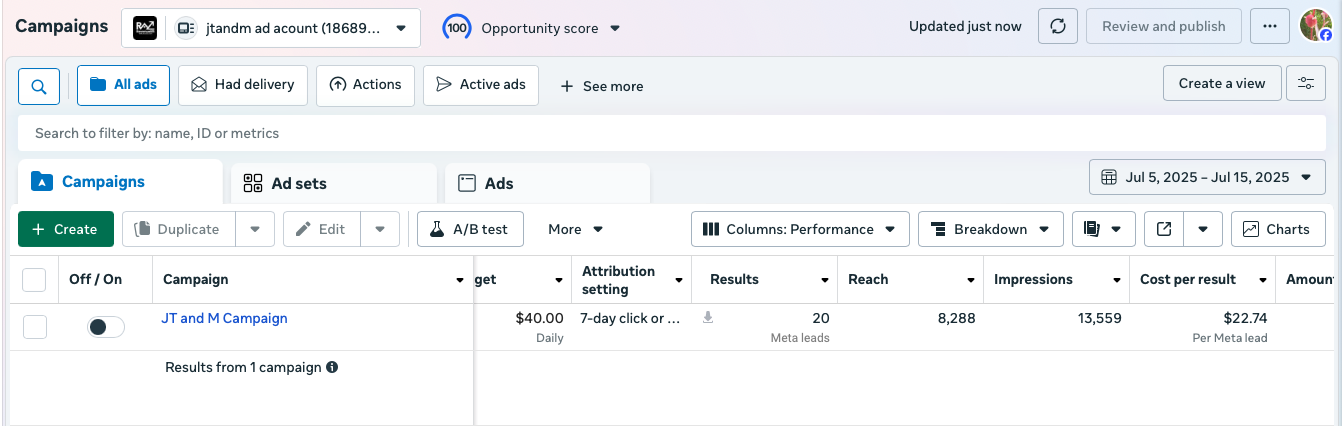Open the Columns: Performance dropdown
Screen dimensions: 1342x426
[x=800, y=229]
